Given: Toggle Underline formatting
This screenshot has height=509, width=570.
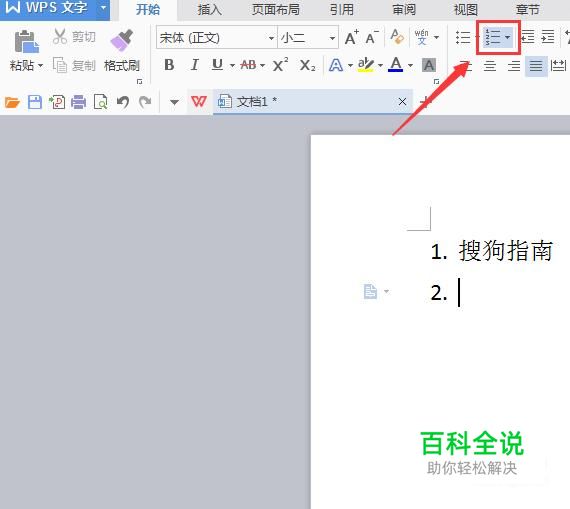Looking at the screenshot, I should pos(217,65).
